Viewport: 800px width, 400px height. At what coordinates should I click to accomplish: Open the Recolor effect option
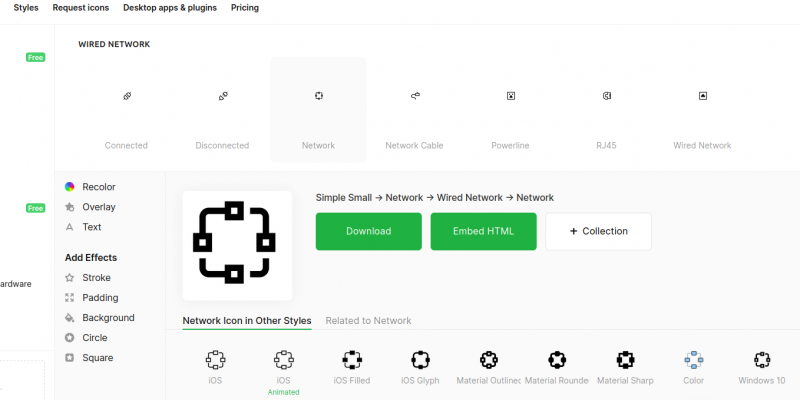[98, 187]
